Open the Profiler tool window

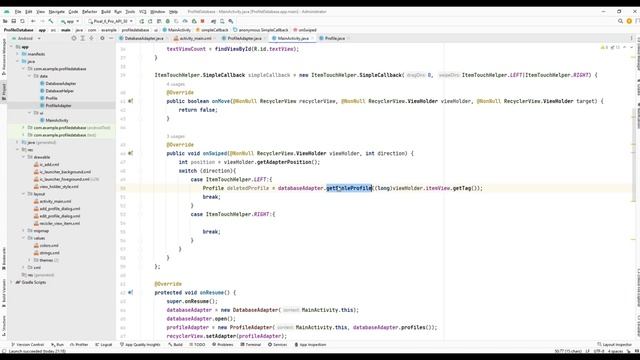click(x=79, y=344)
